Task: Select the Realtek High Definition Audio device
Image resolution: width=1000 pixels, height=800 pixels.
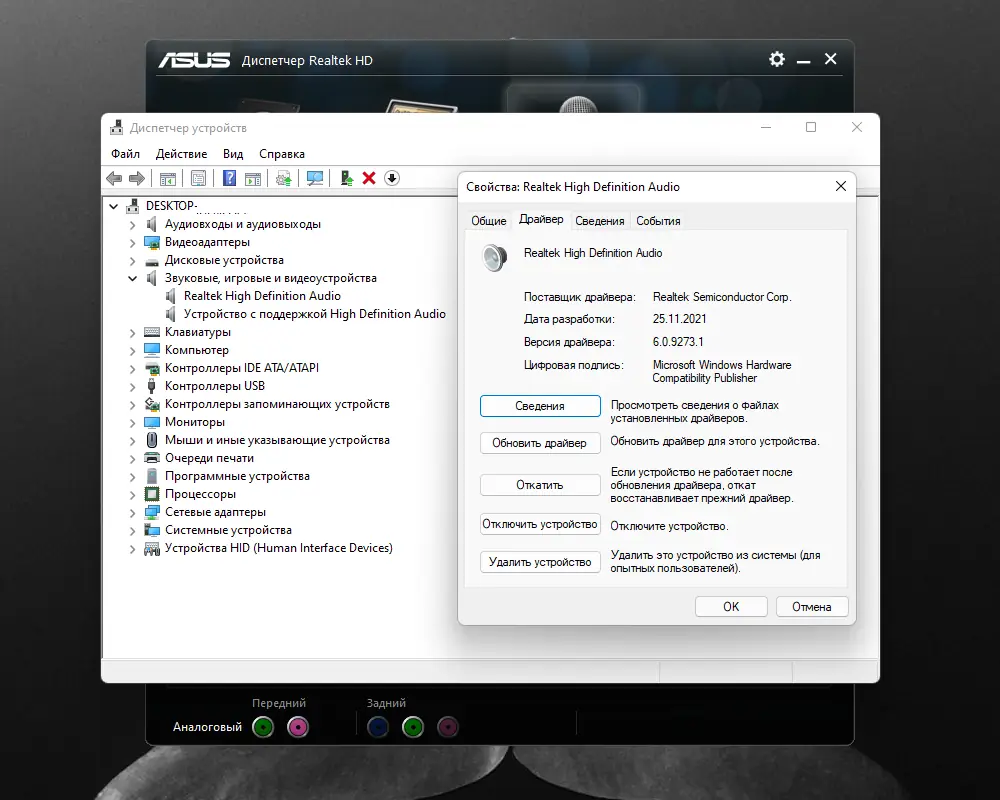Action: coord(262,296)
